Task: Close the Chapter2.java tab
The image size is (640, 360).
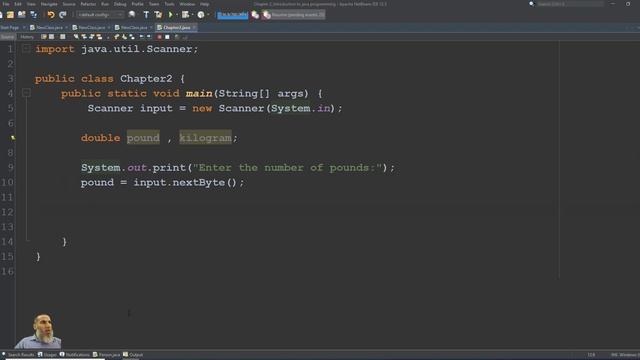Action: coord(194,27)
